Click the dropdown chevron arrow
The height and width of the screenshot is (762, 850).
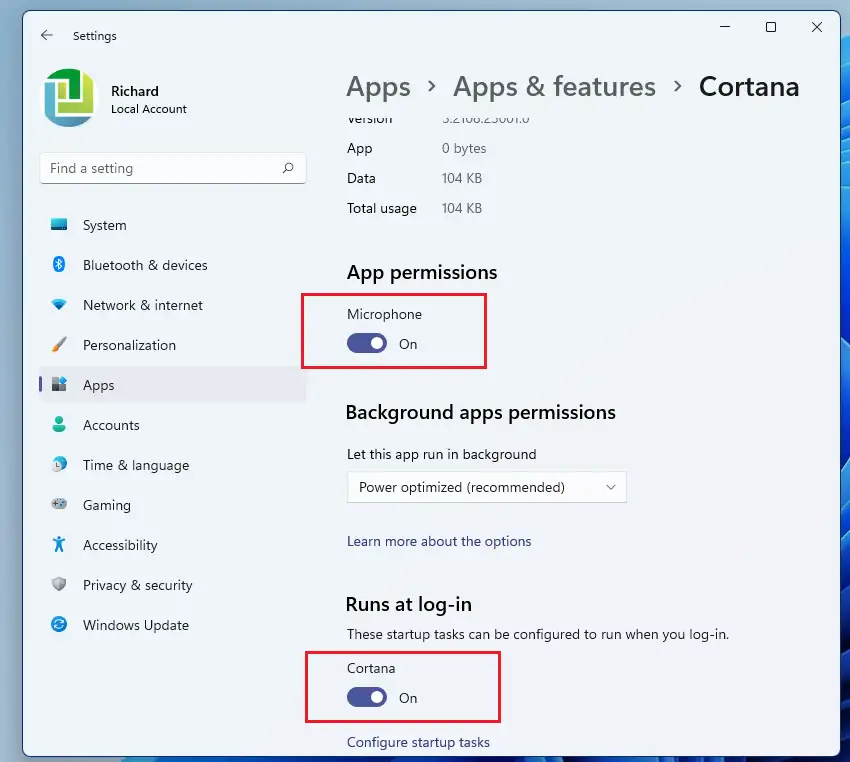(x=610, y=487)
